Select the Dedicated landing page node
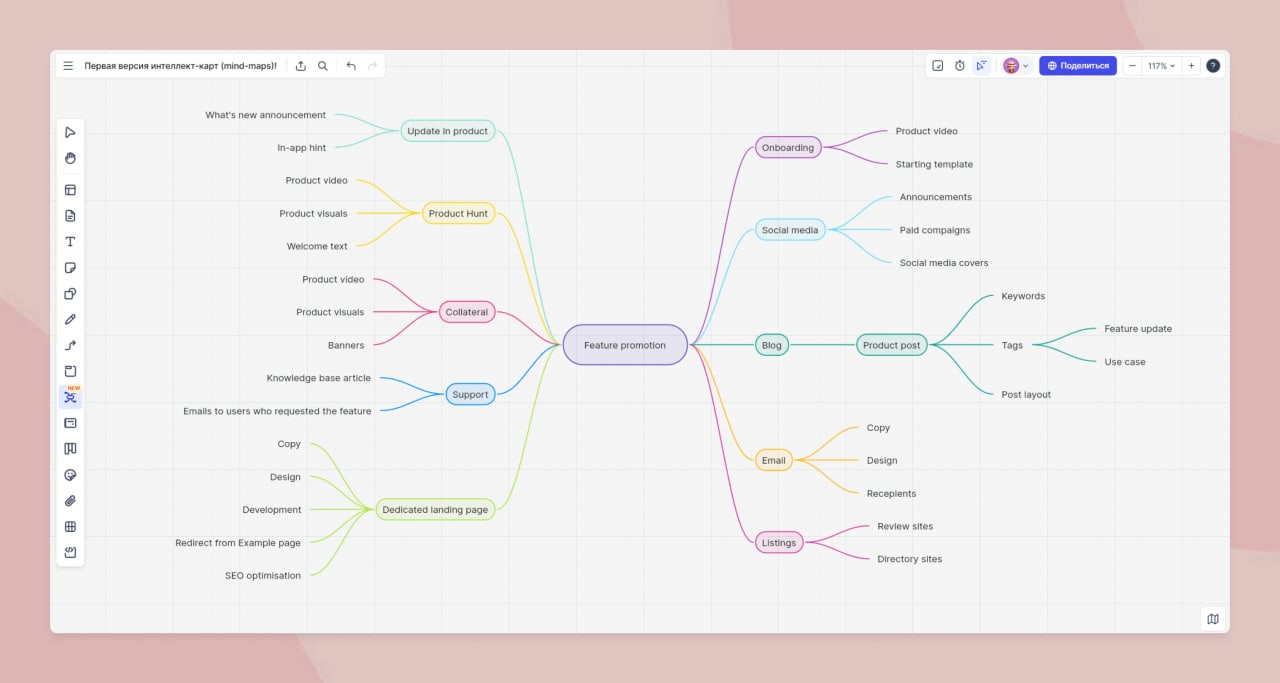This screenshot has height=683, width=1280. [x=435, y=510]
